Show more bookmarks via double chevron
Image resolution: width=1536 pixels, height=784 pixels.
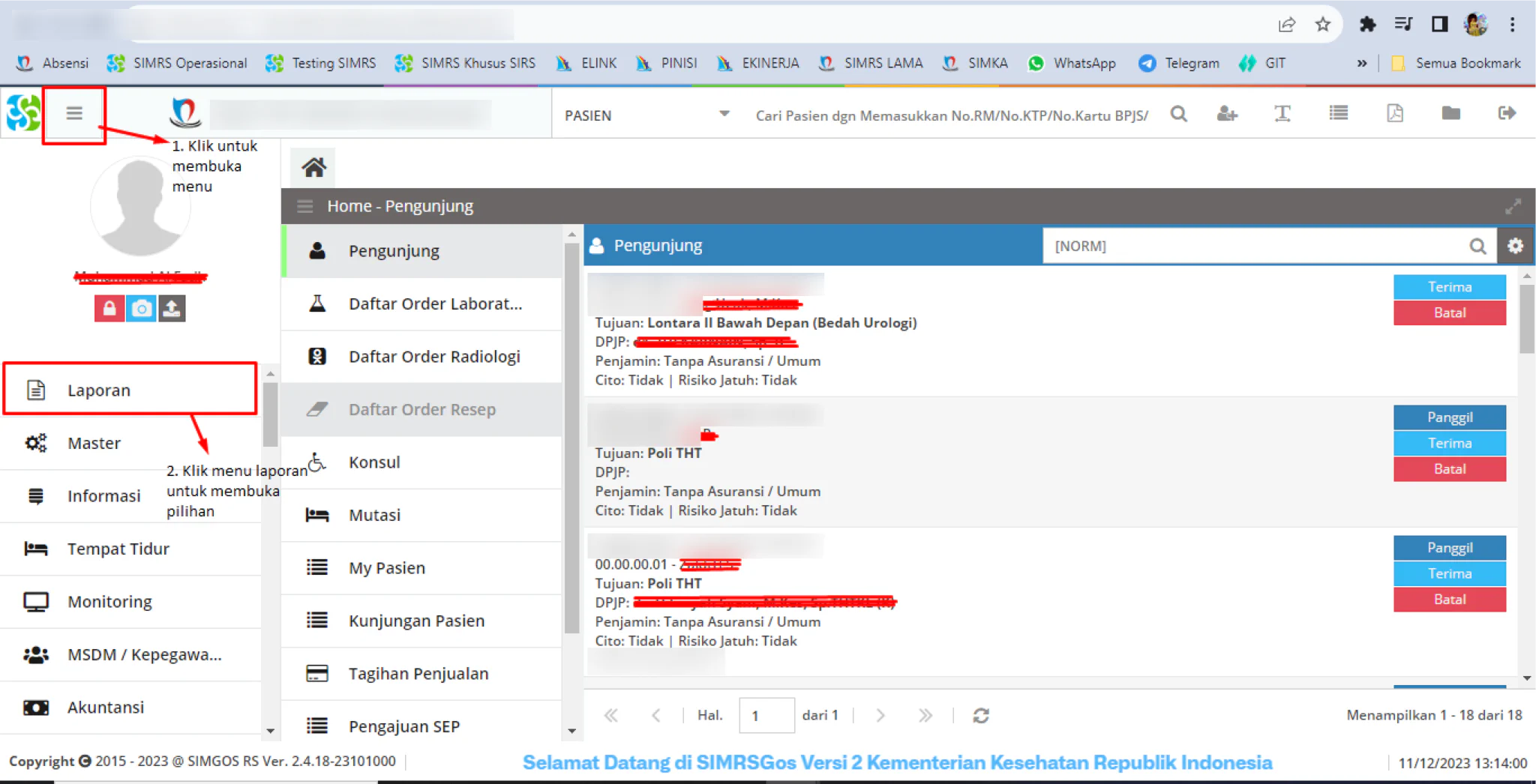point(1361,64)
